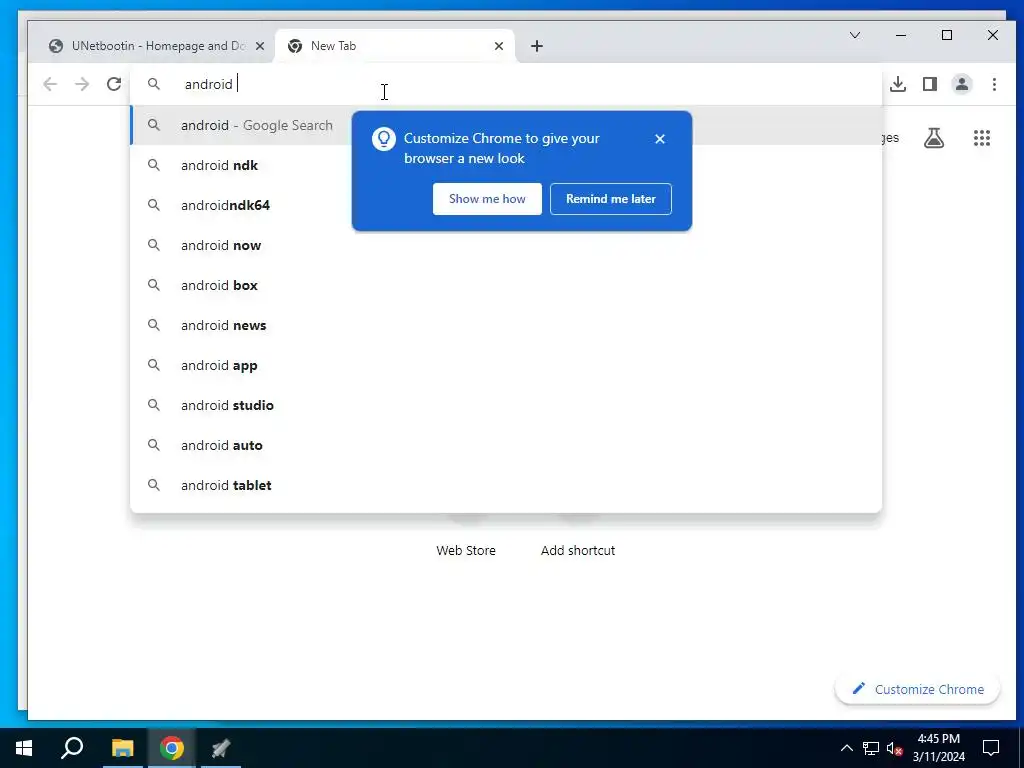Open File Explorer from taskbar
The height and width of the screenshot is (768, 1024).
[122, 748]
